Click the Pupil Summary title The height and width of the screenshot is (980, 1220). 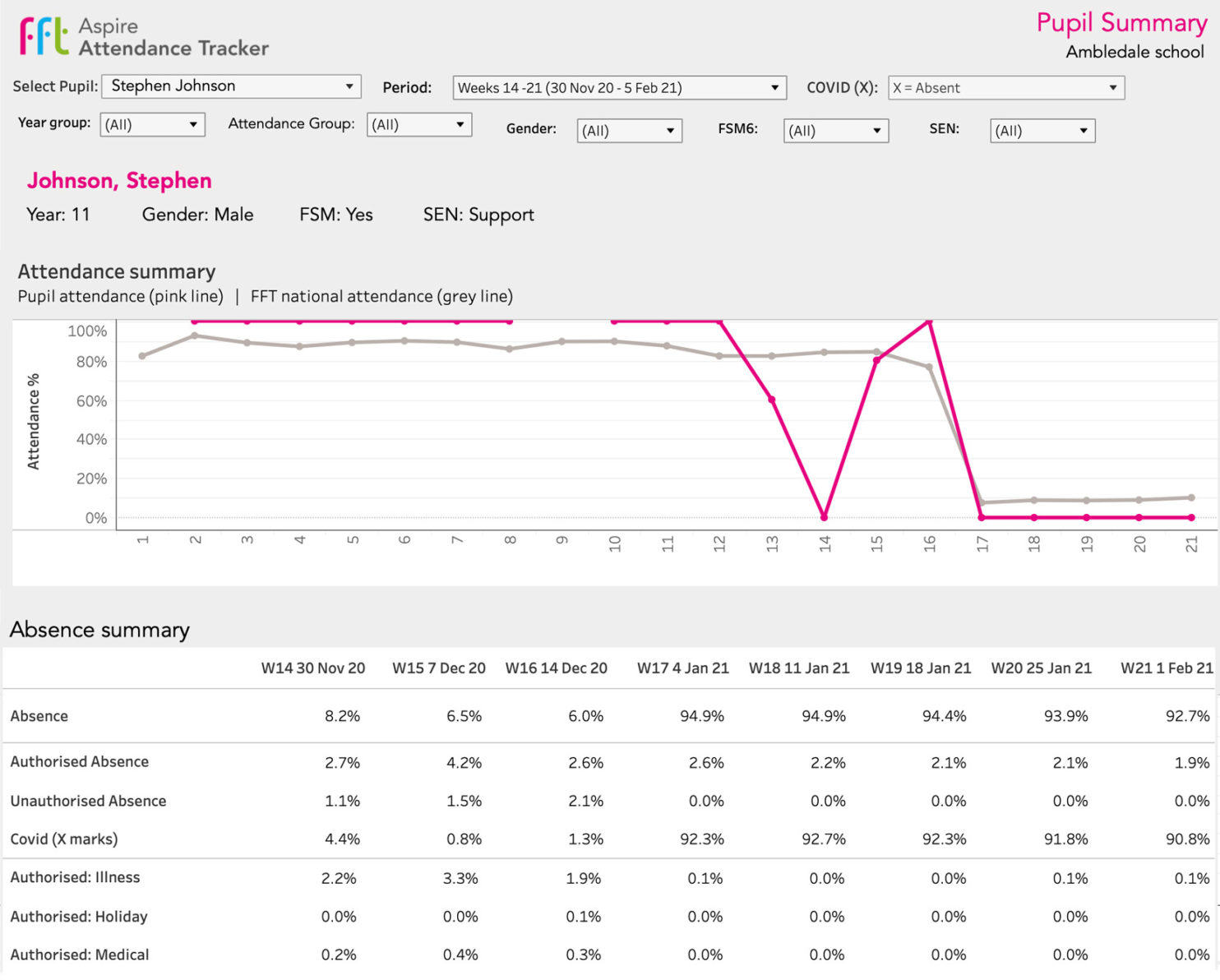1122,23
